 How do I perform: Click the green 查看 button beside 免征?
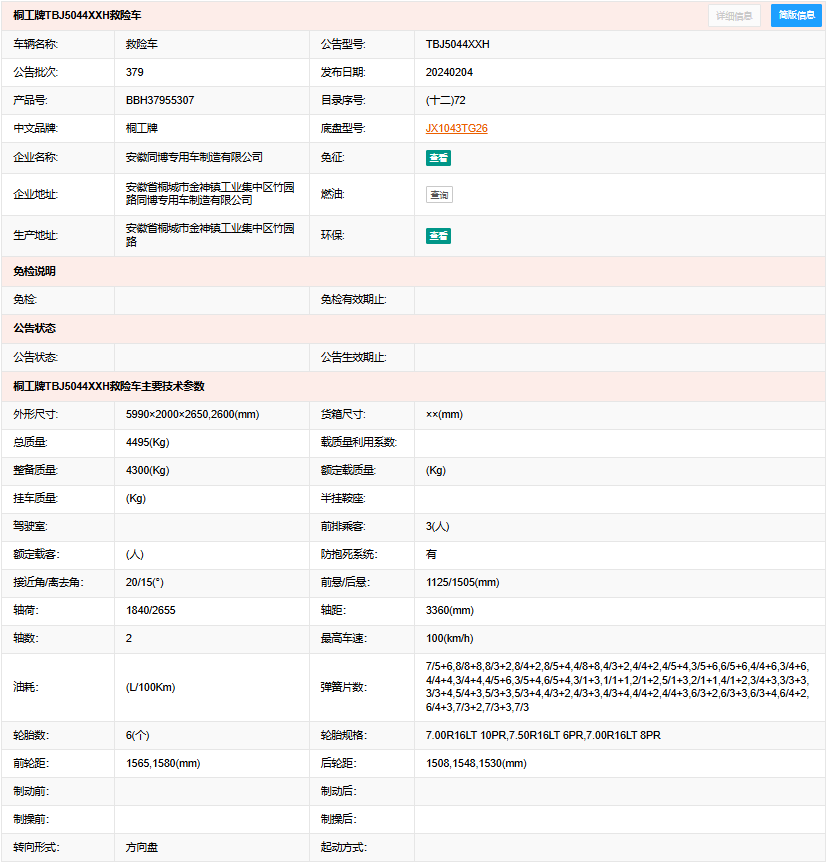(438, 158)
